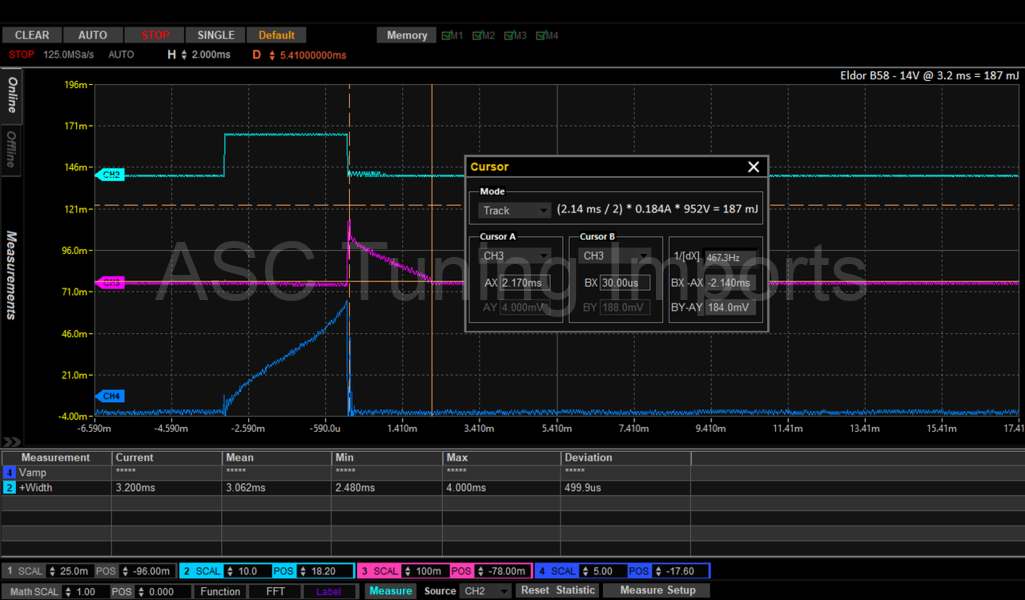Click Reset Statistic

click(558, 590)
